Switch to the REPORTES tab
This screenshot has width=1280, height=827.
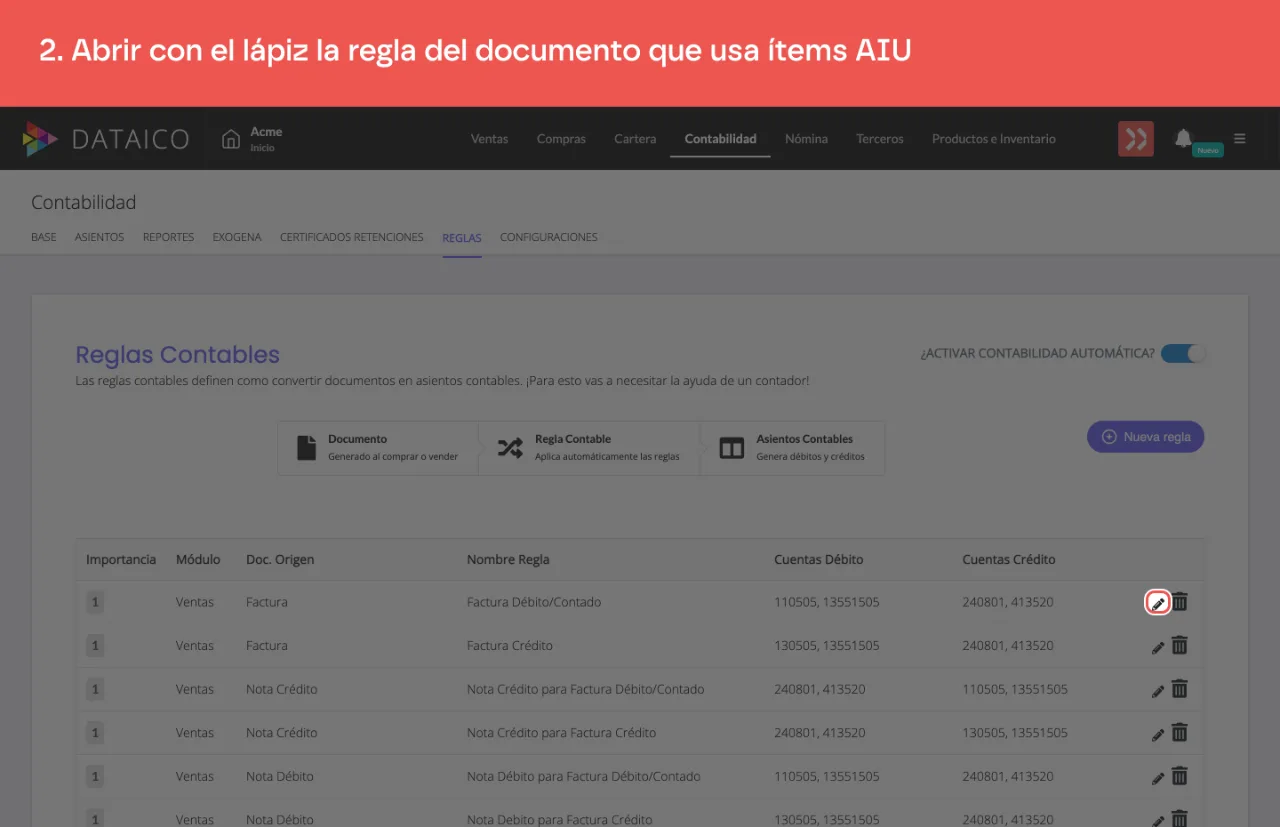pos(169,238)
